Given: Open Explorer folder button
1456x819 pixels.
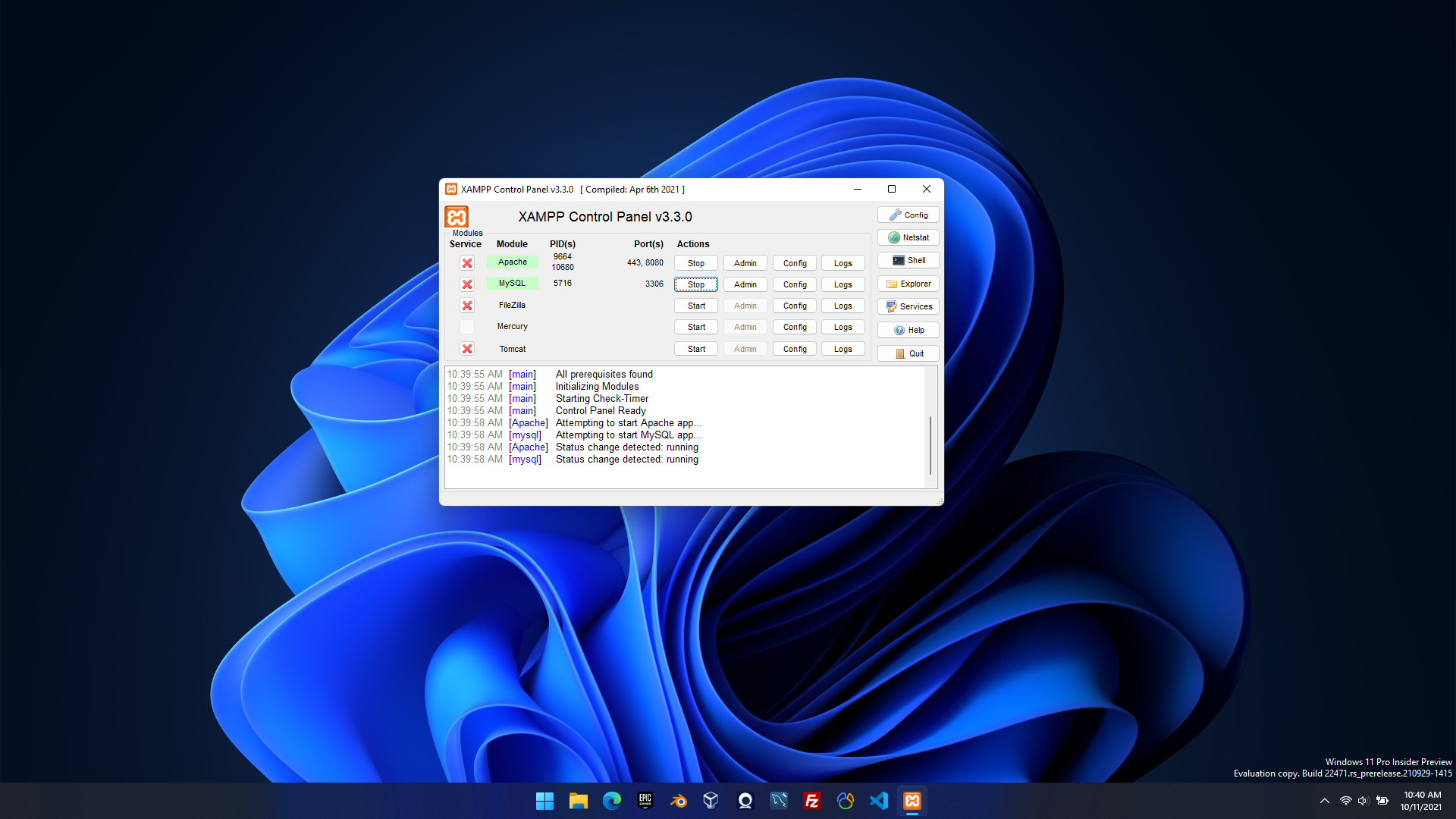Looking at the screenshot, I should click(x=908, y=284).
